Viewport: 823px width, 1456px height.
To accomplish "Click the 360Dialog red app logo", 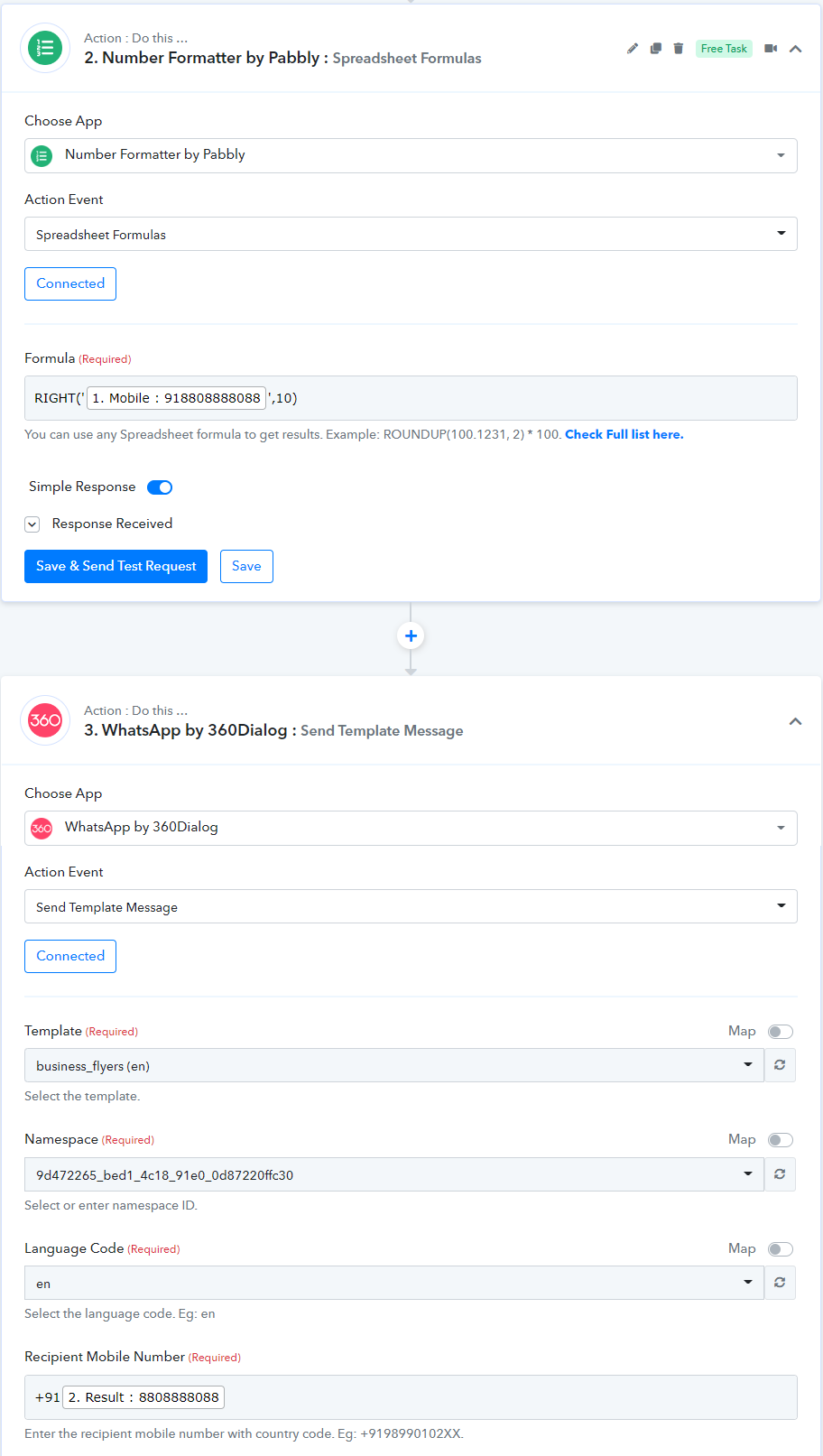I will [x=45, y=720].
